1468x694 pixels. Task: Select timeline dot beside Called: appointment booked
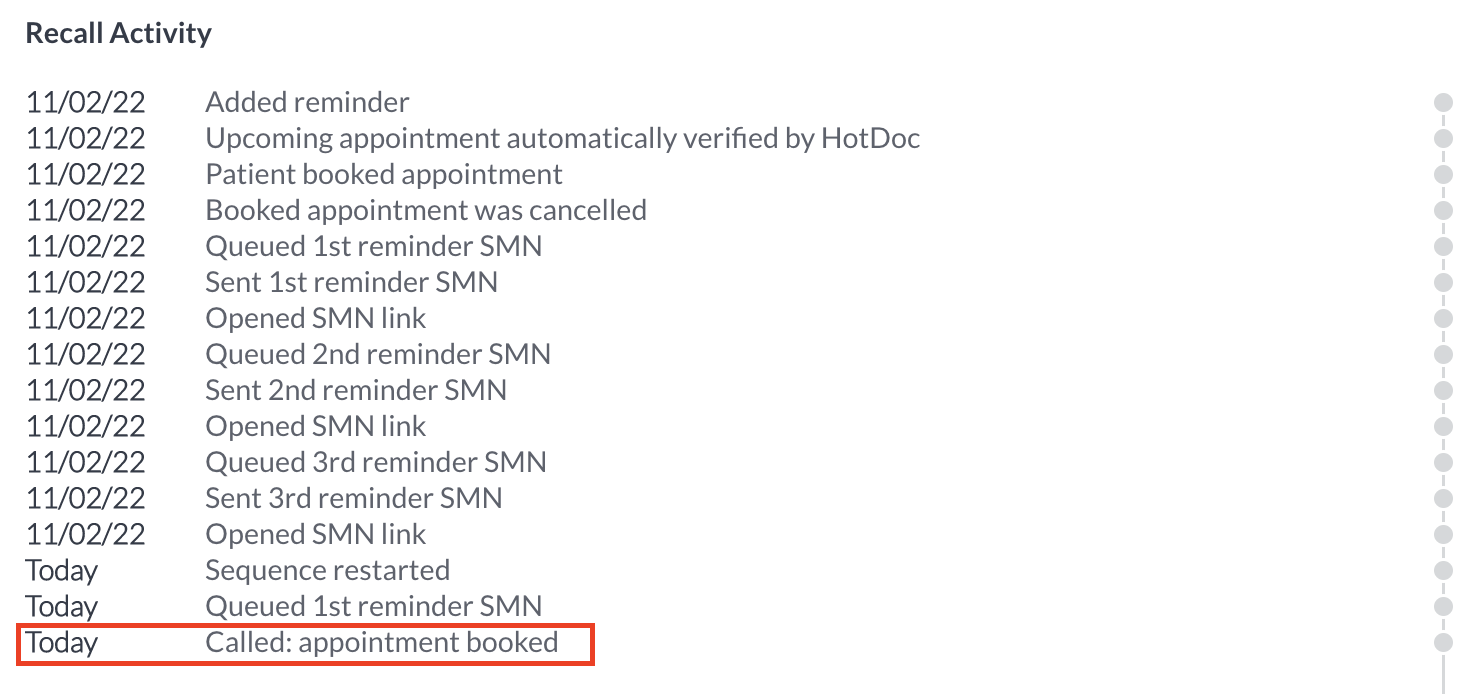(1443, 642)
